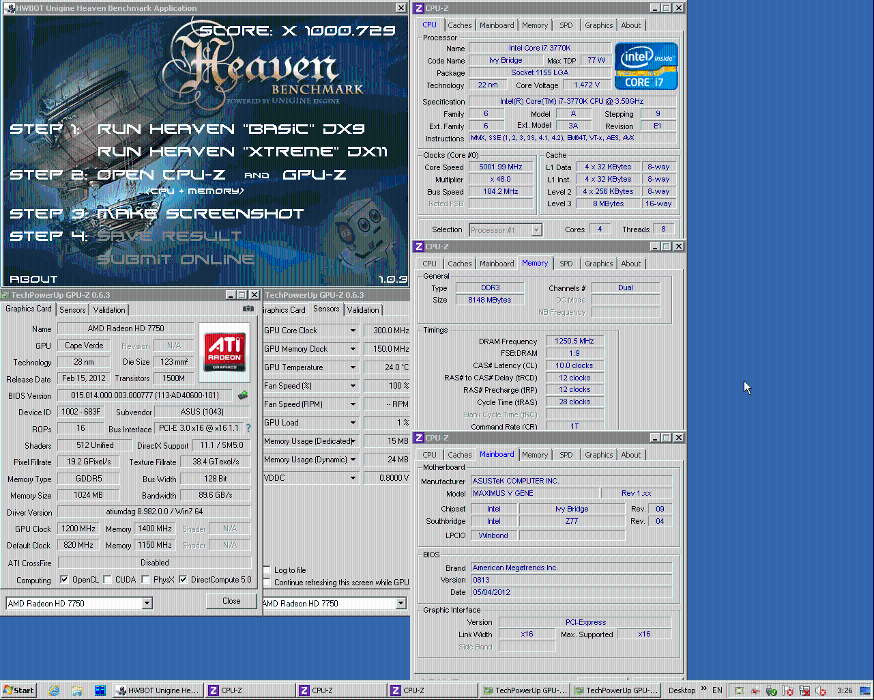
Task: Click MAKE SCREENSHOT in HWBOT app
Action: [201, 214]
